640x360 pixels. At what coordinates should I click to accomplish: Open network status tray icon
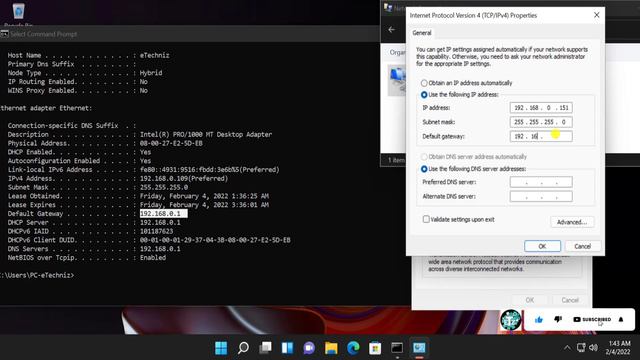click(x=581, y=348)
